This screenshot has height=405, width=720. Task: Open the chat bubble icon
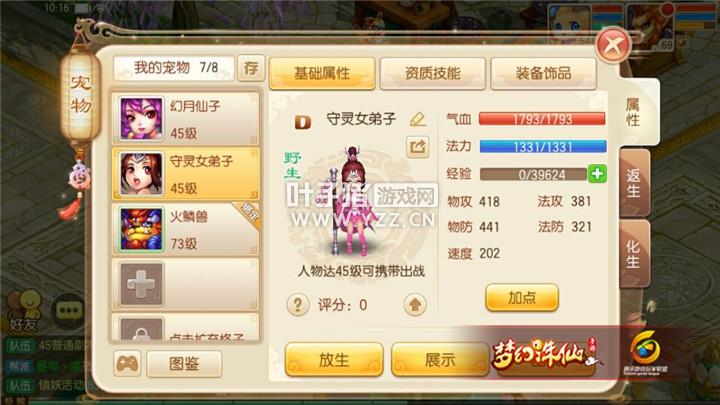tap(69, 311)
